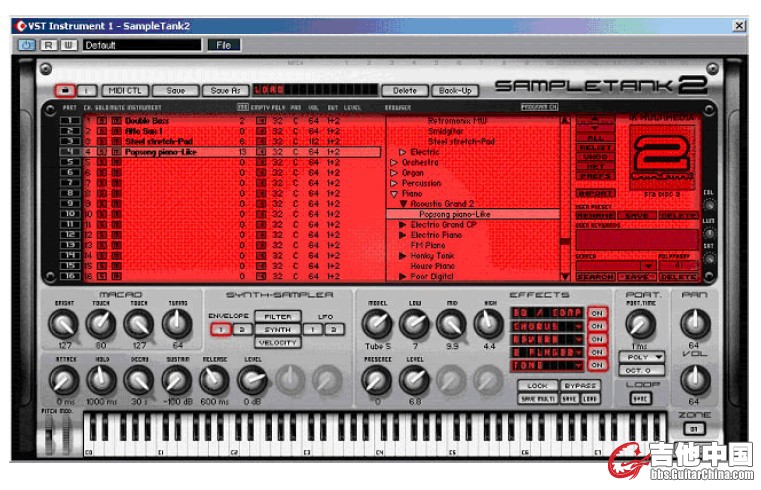The height and width of the screenshot is (490, 761).
Task: Click the R read-automation button
Action: (48, 45)
